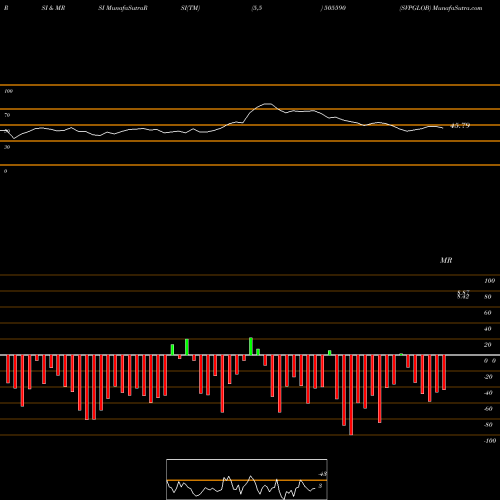Click the 'MR' panel title label

[446, 260]
